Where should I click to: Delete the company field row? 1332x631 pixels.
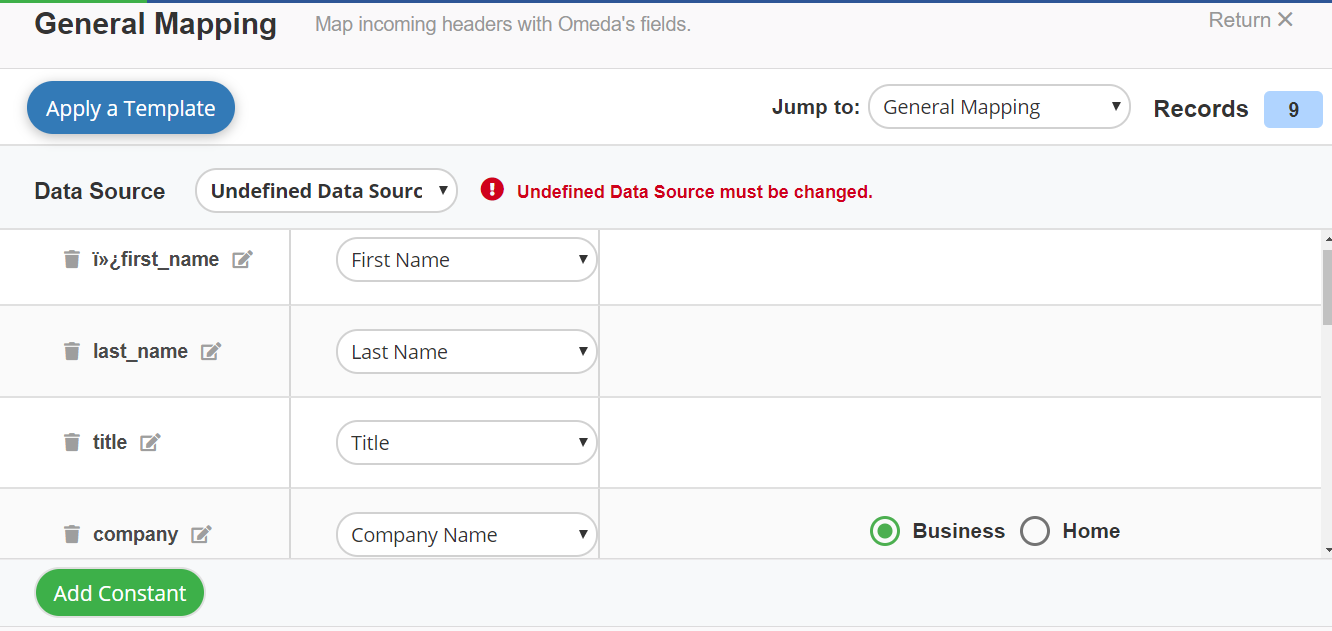coord(72,534)
